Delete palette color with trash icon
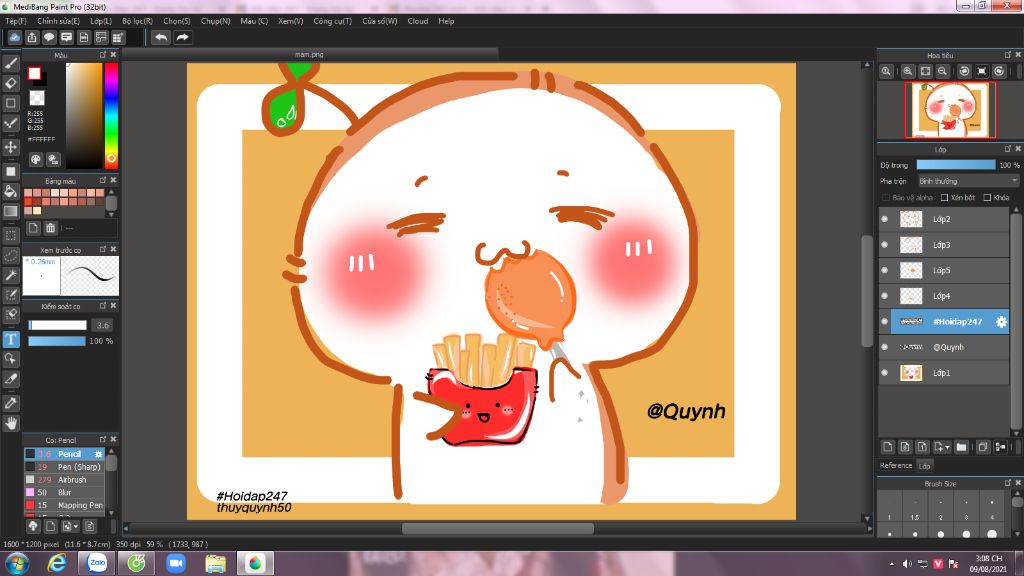The width and height of the screenshot is (1024, 576). click(x=50, y=228)
